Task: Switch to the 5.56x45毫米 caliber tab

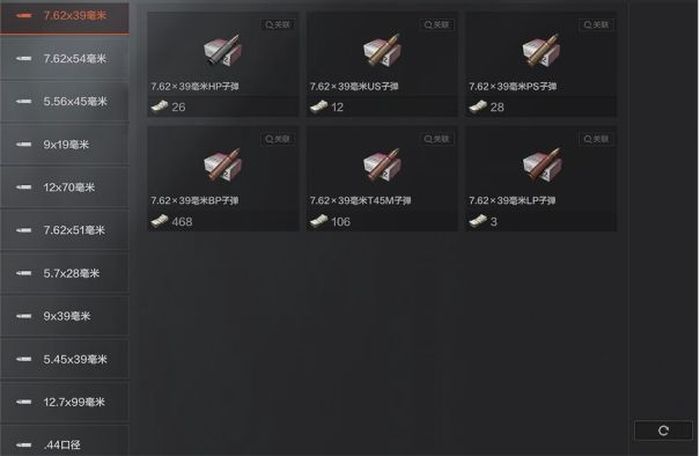Action: [x=65, y=101]
